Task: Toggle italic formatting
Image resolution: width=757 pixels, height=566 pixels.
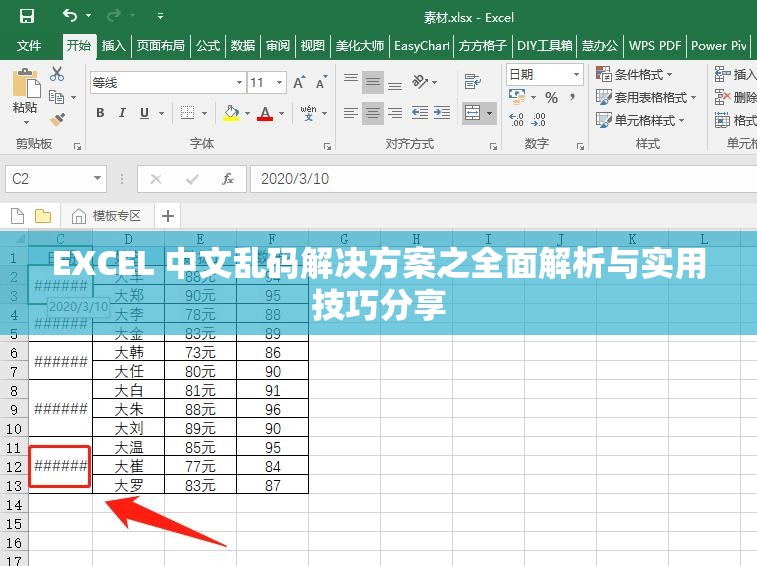Action: (122, 113)
